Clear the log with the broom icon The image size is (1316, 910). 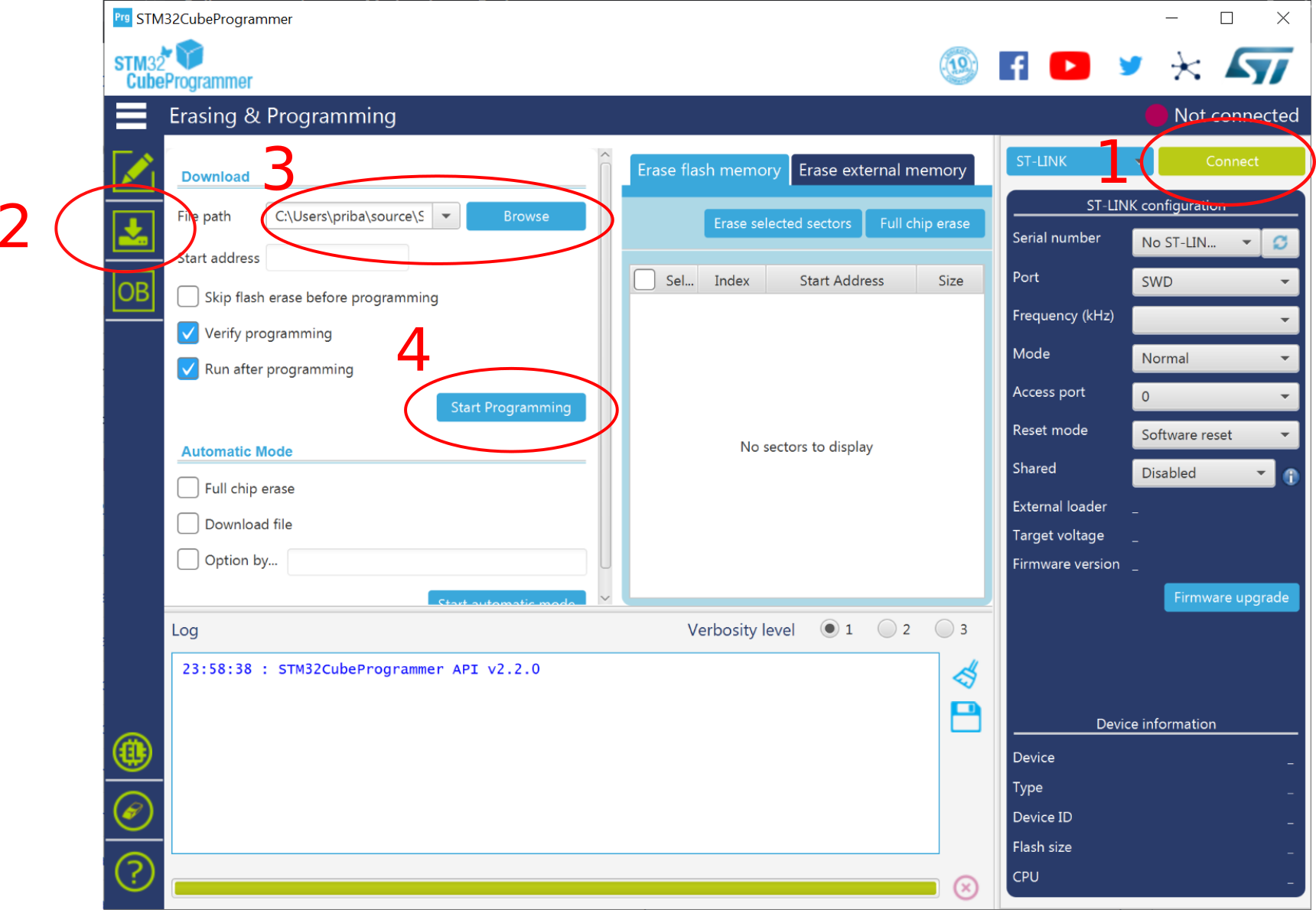coord(966,674)
